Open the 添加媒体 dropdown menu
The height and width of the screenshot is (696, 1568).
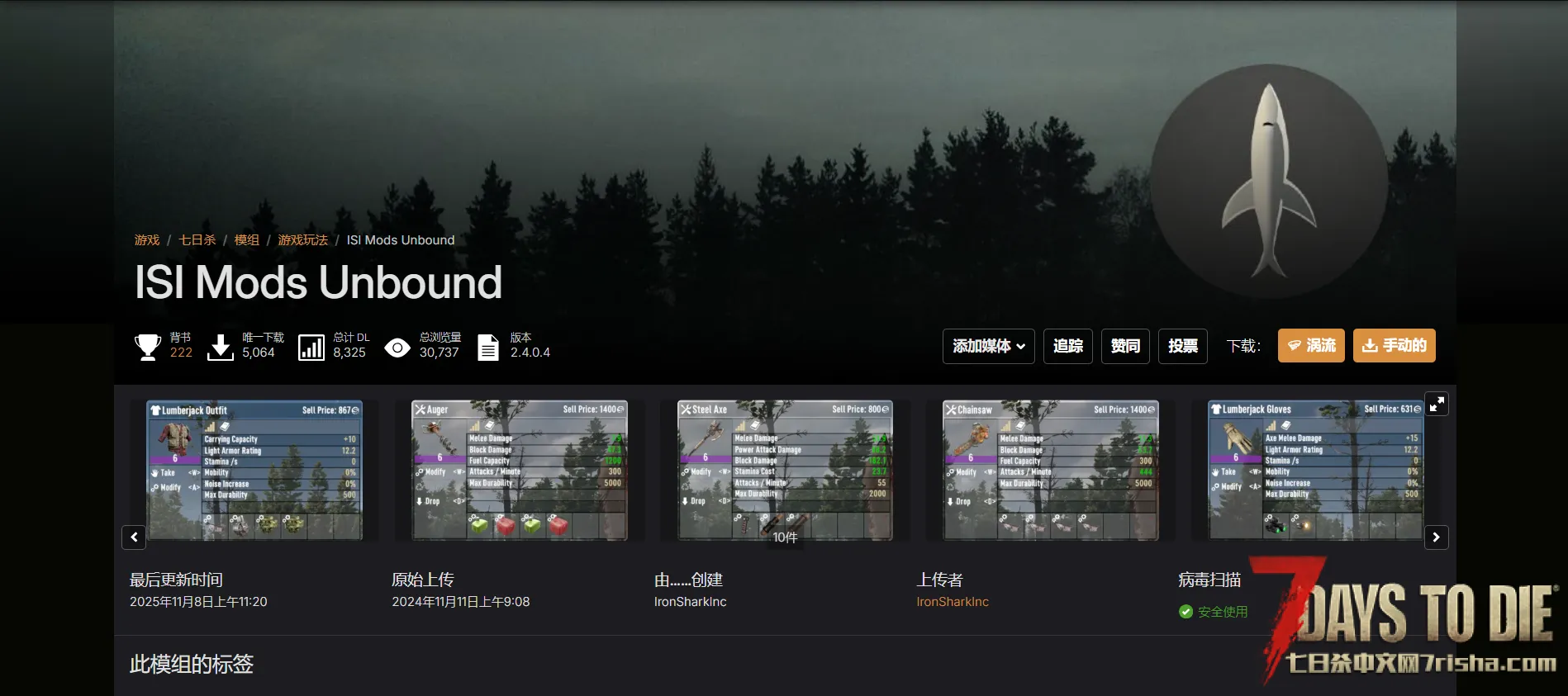pos(988,346)
